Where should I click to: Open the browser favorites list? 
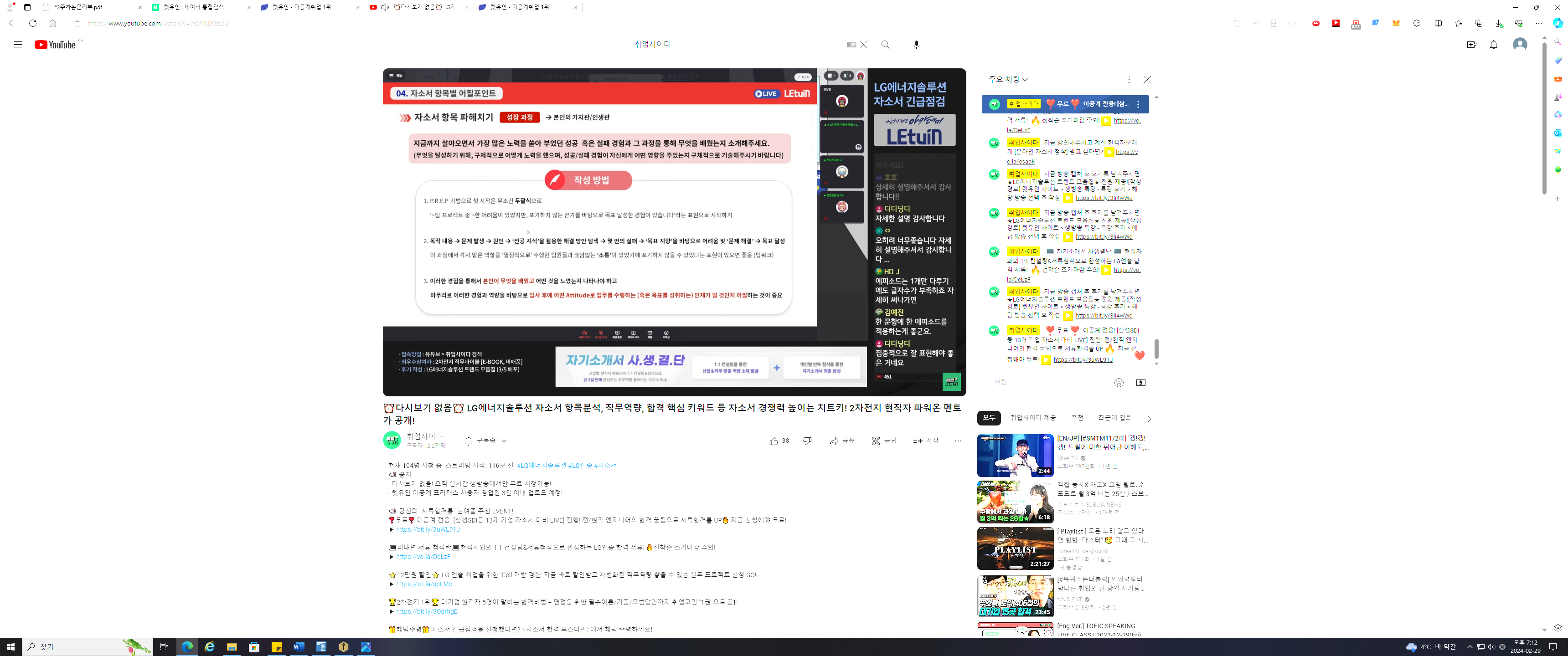(x=1459, y=23)
